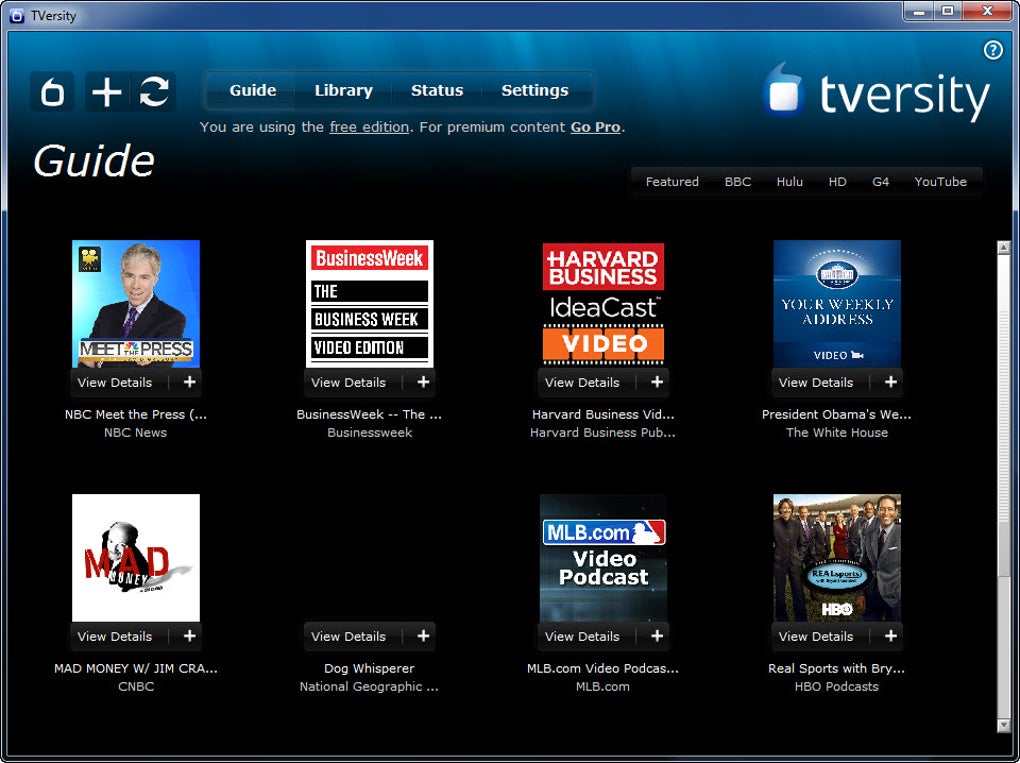
Task: View Details for Real Sports
Action: click(816, 636)
